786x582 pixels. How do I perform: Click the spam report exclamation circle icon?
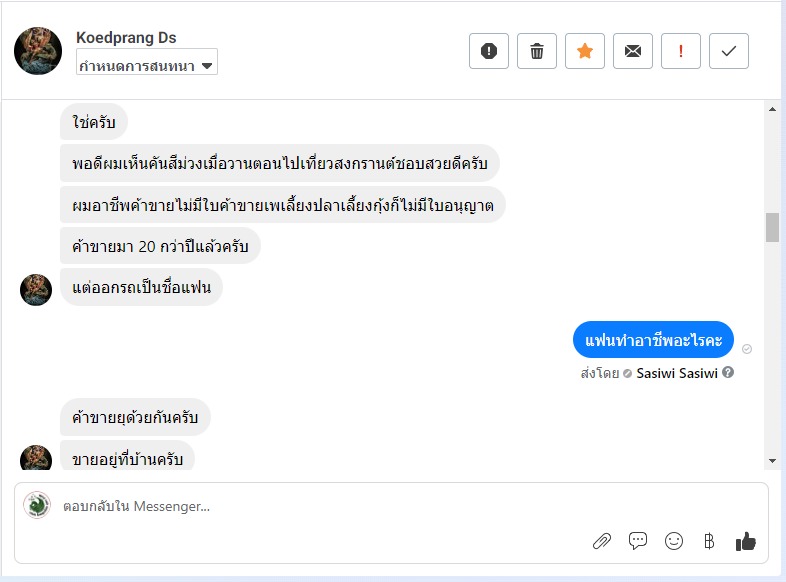click(x=489, y=51)
